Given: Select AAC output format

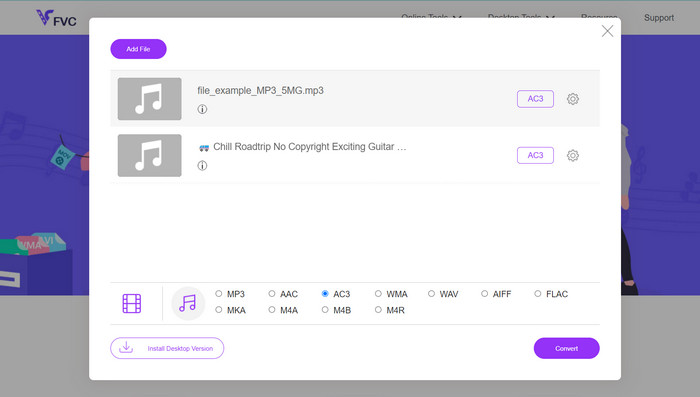Looking at the screenshot, I should pos(271,293).
